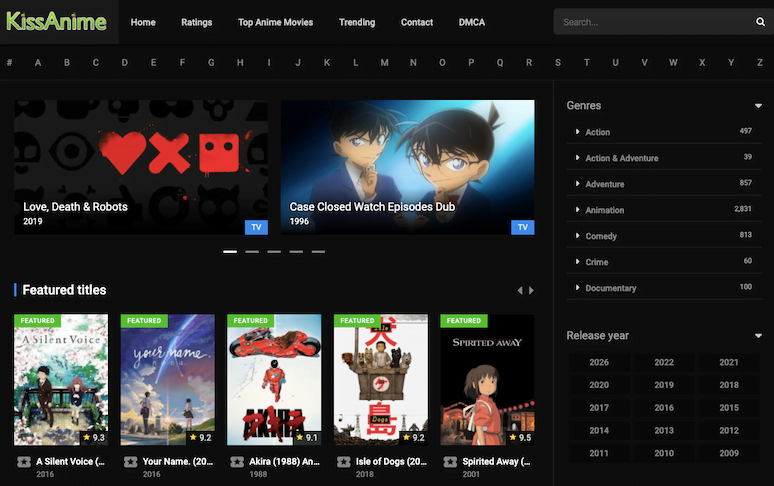Click FEATURED label on A Silent Voice poster

click(38, 321)
